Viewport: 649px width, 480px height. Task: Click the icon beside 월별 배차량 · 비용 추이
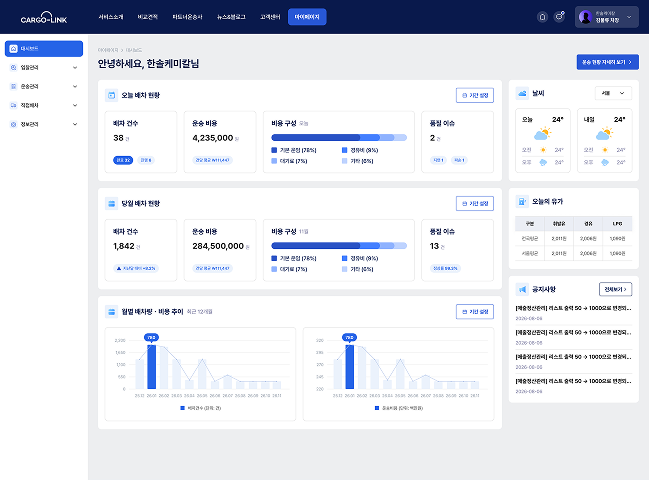point(111,312)
